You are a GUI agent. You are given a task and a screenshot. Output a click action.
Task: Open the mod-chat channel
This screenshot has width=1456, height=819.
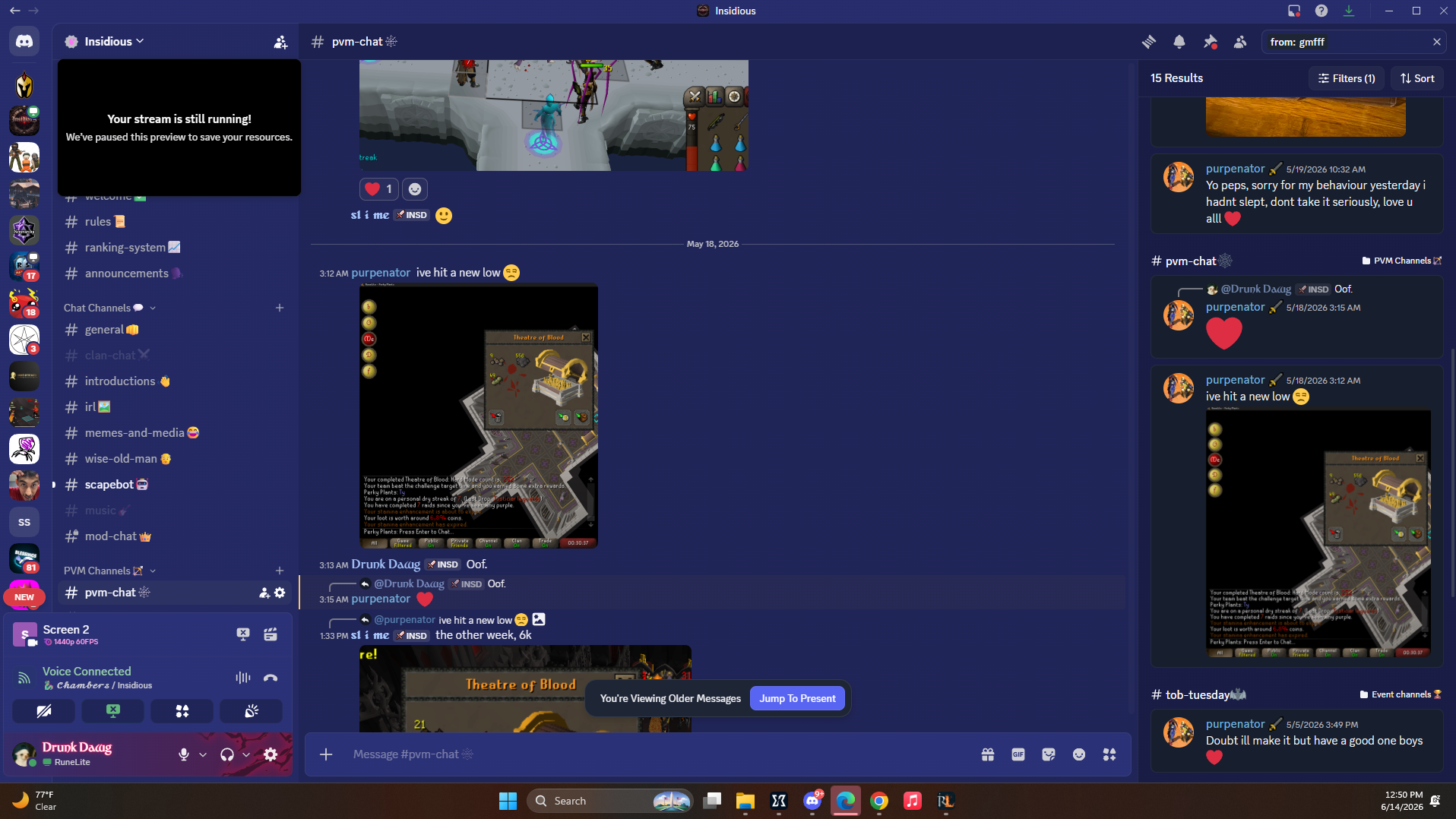click(174, 536)
